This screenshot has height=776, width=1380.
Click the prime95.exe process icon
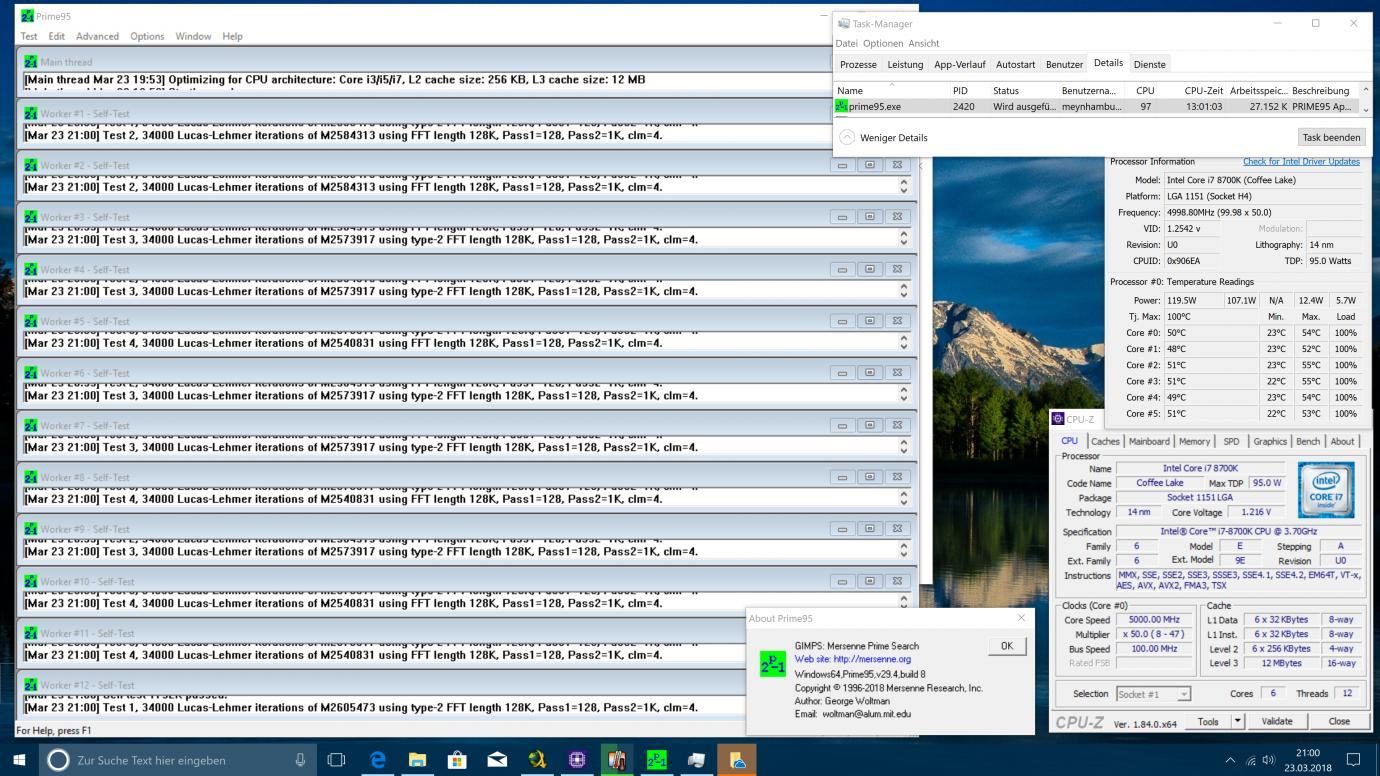(x=841, y=106)
